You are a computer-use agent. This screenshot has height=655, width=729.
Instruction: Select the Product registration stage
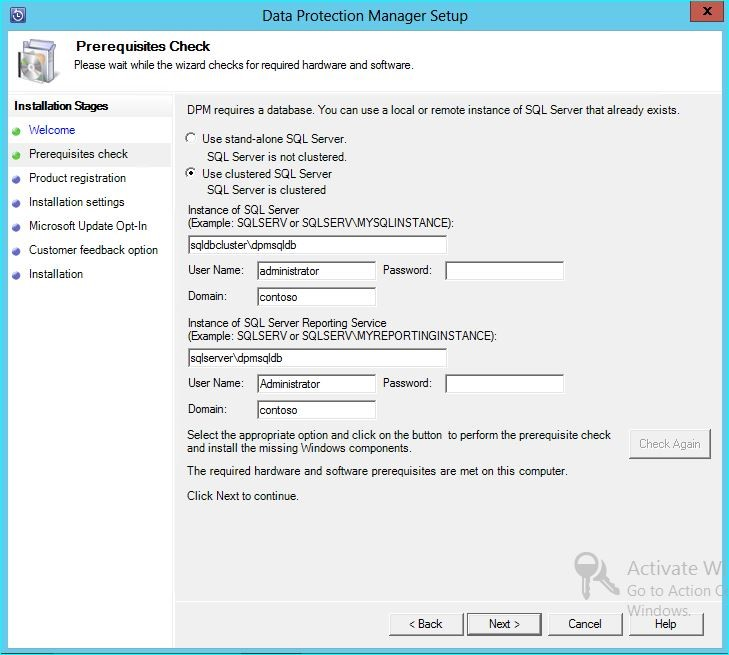77,178
